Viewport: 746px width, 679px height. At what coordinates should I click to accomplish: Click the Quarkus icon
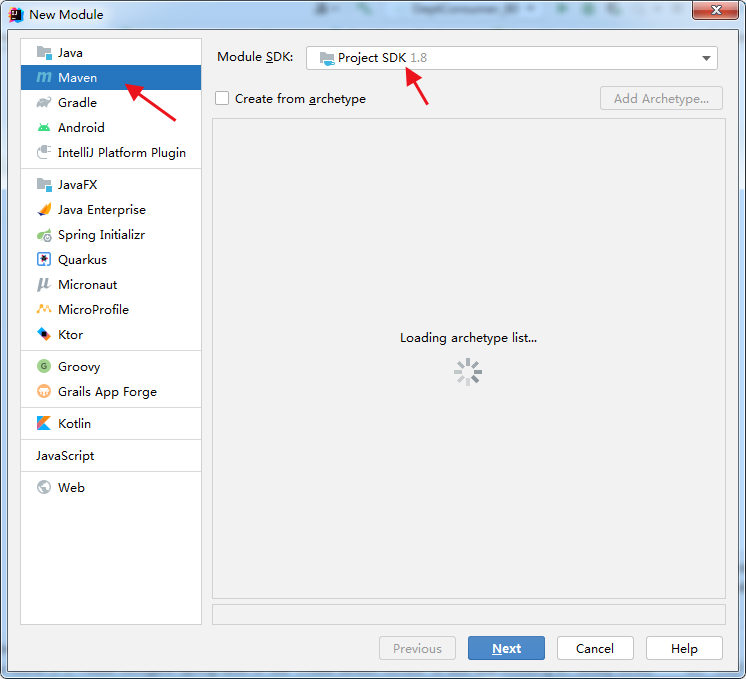pos(44,259)
